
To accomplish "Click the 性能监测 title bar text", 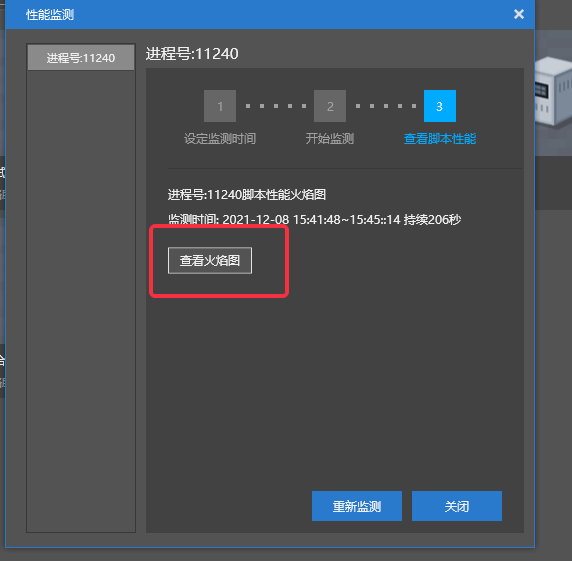I will point(50,15).
